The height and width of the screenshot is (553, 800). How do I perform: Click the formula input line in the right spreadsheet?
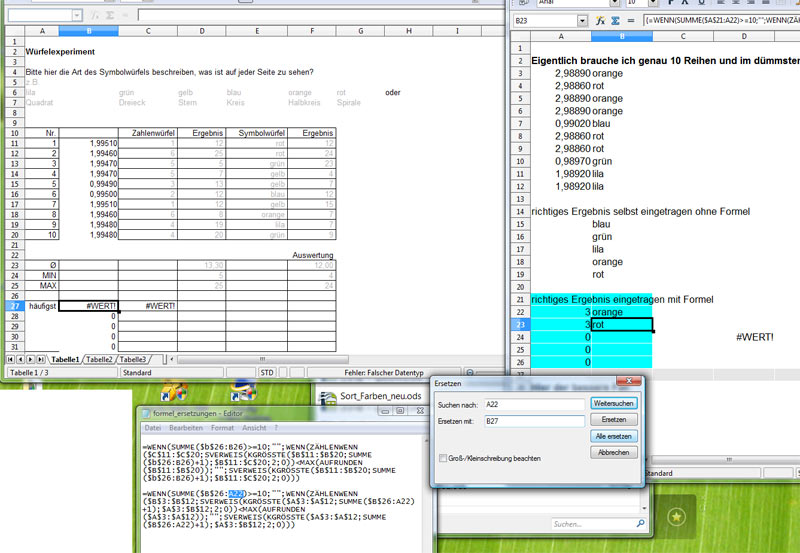[x=721, y=20]
